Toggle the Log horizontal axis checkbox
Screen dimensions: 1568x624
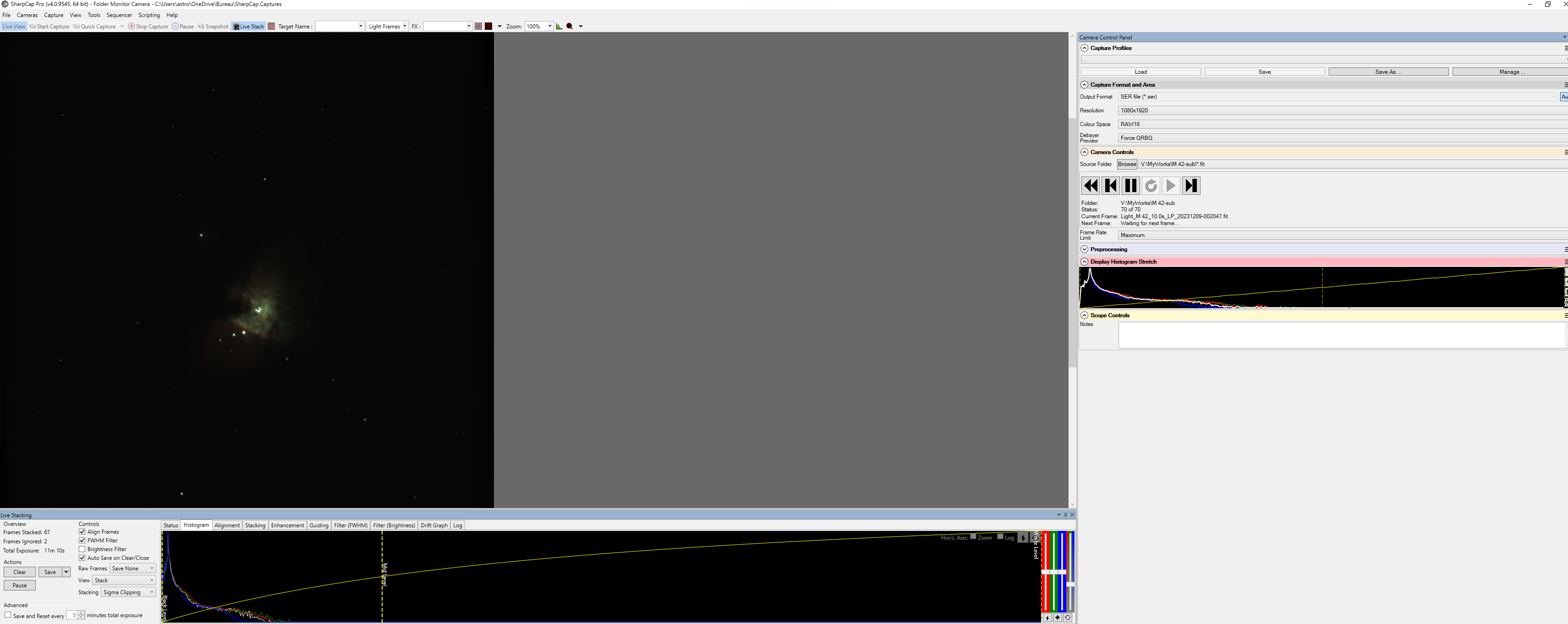[1000, 536]
